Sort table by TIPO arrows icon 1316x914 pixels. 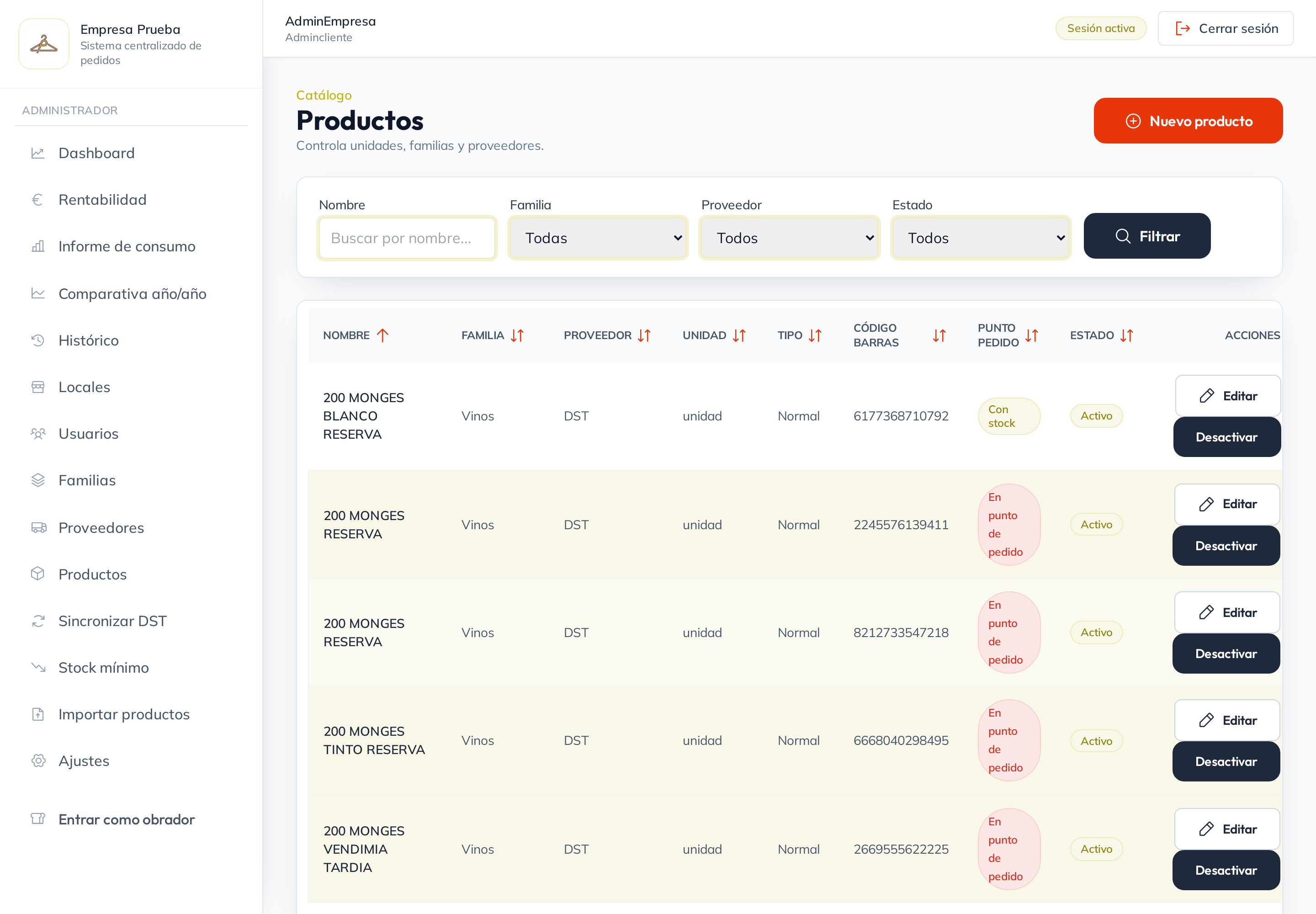(x=815, y=335)
